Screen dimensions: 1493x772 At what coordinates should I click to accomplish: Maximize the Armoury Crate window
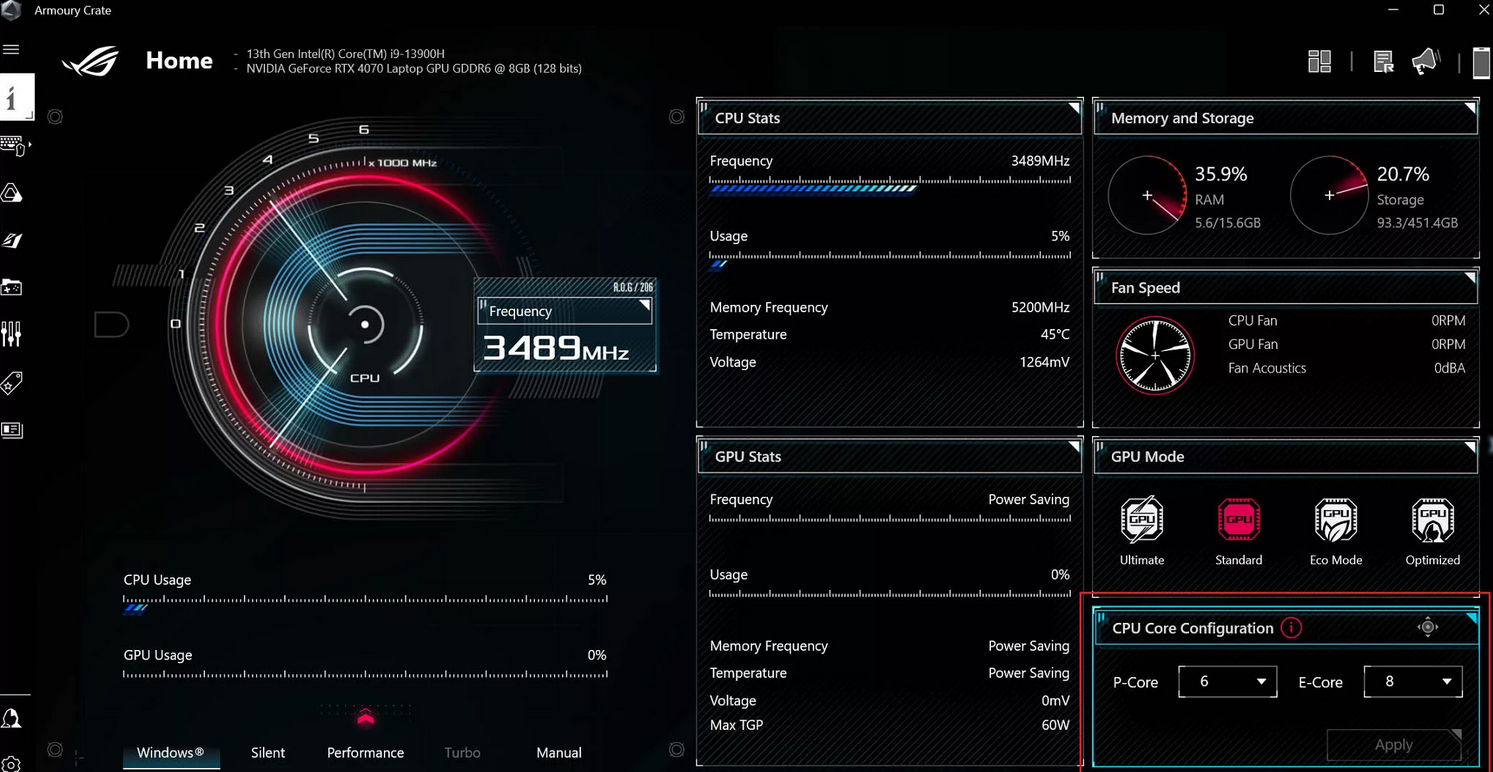(x=1439, y=10)
